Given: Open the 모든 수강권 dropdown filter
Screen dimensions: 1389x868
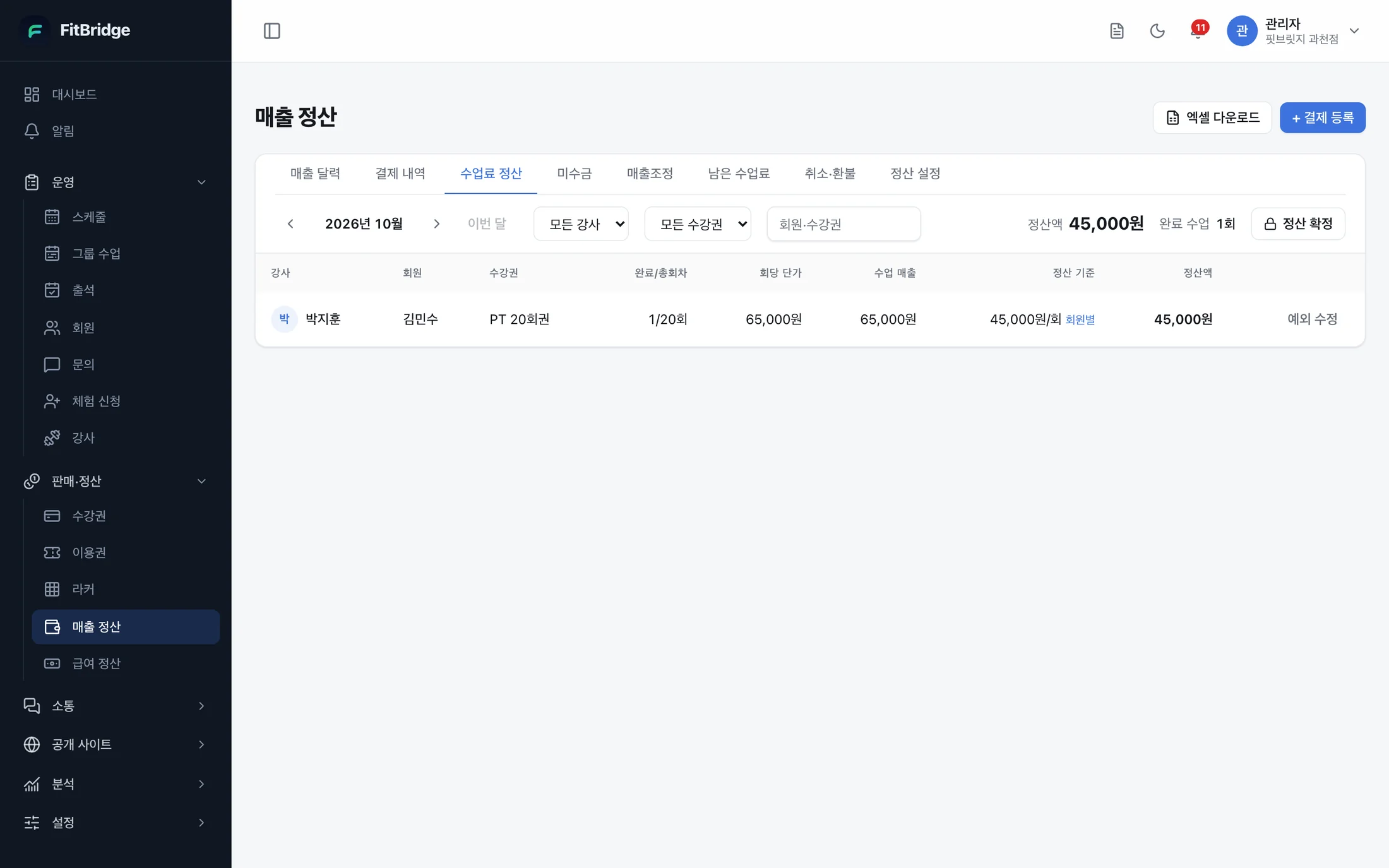Looking at the screenshot, I should pos(697,223).
